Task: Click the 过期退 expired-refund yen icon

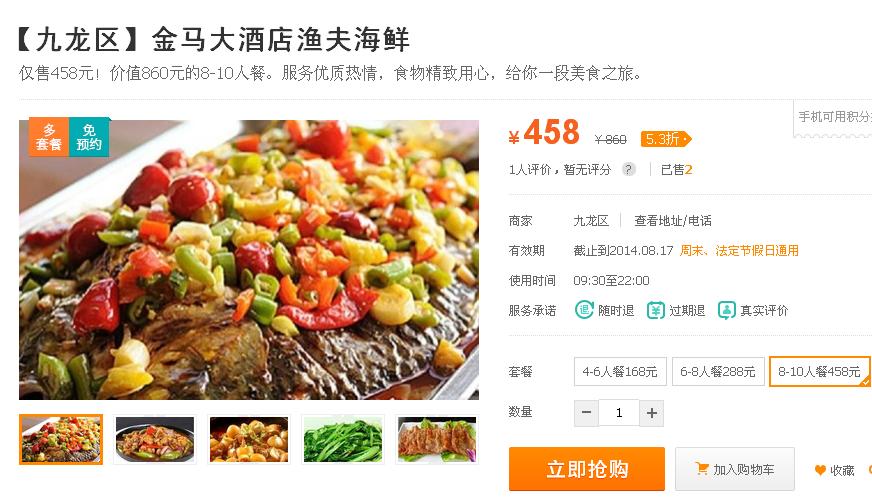Action: [x=656, y=310]
